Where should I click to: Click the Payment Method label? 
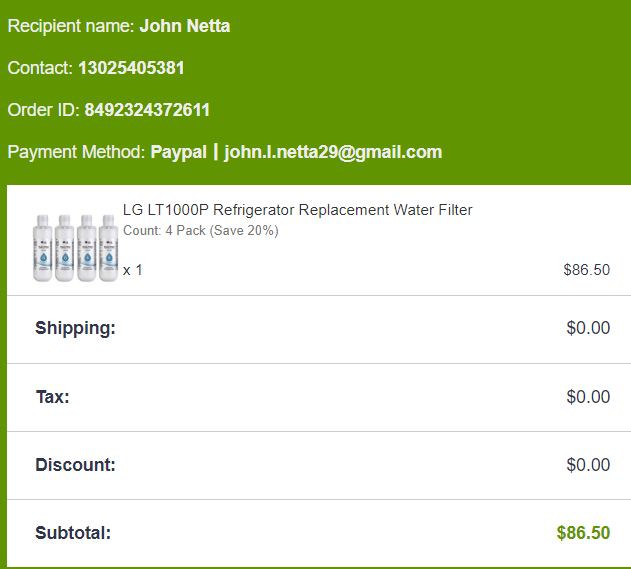76,152
